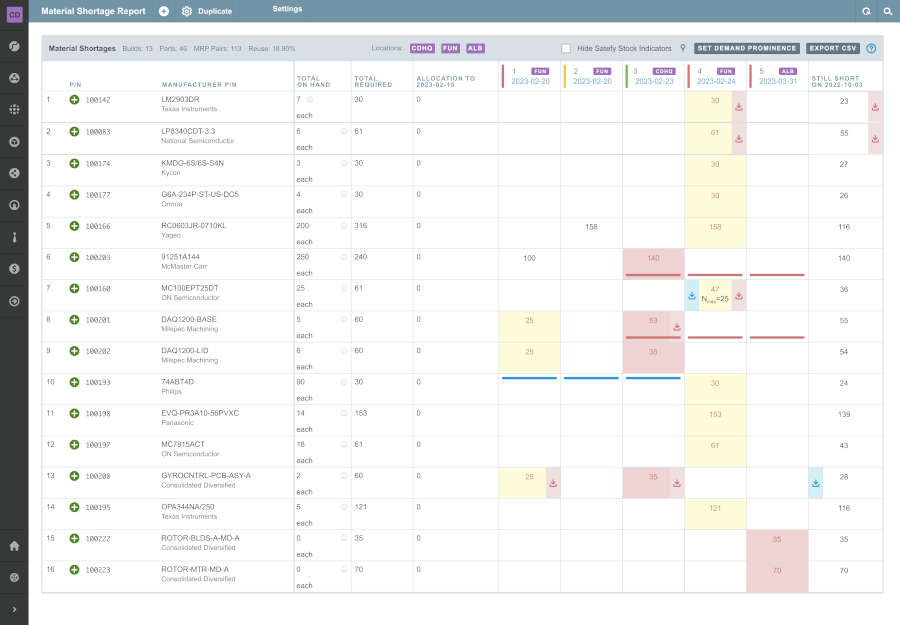This screenshot has width=900, height=625.
Task: Open the Home icon in the sidebar
Action: 14,546
